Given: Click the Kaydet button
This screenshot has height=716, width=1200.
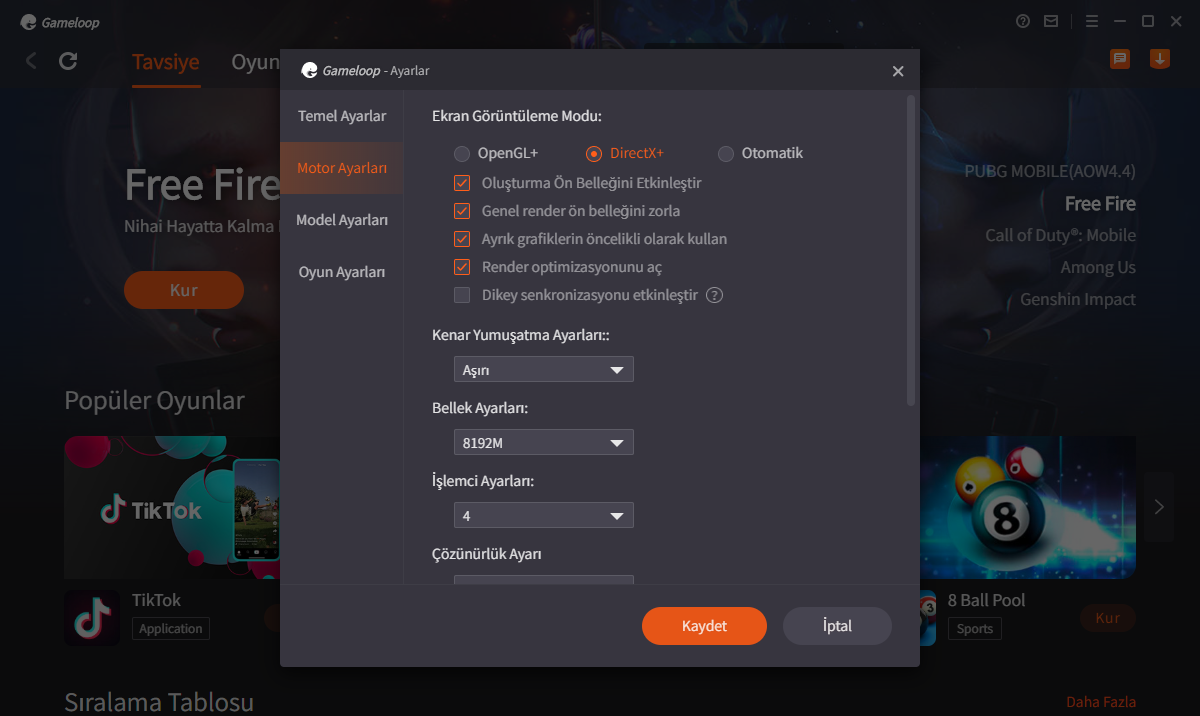Looking at the screenshot, I should 704,626.
